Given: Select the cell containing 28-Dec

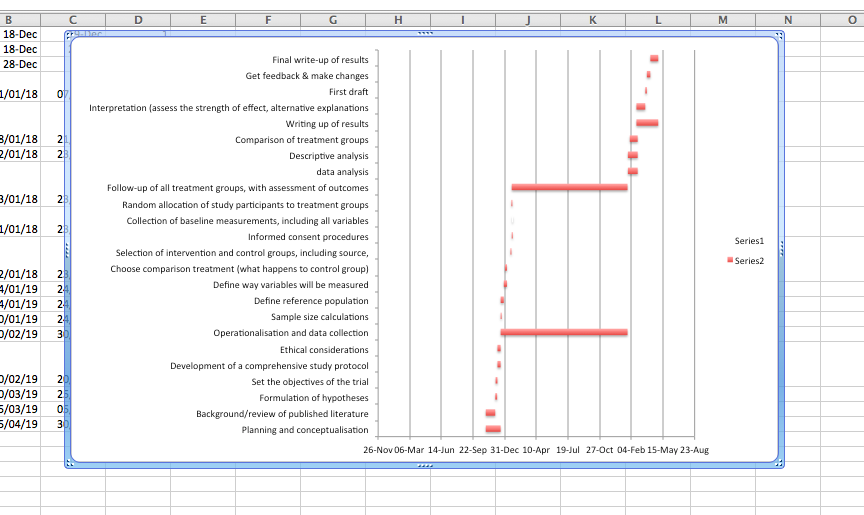Looking at the screenshot, I should 20,64.
